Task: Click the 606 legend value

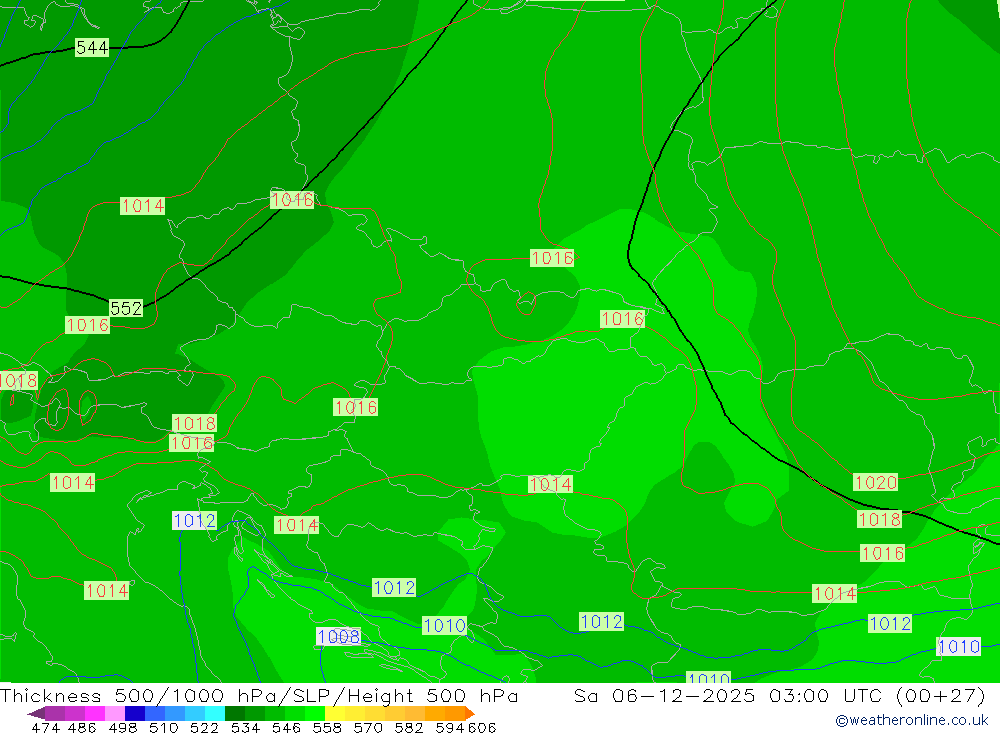Action: tap(482, 727)
